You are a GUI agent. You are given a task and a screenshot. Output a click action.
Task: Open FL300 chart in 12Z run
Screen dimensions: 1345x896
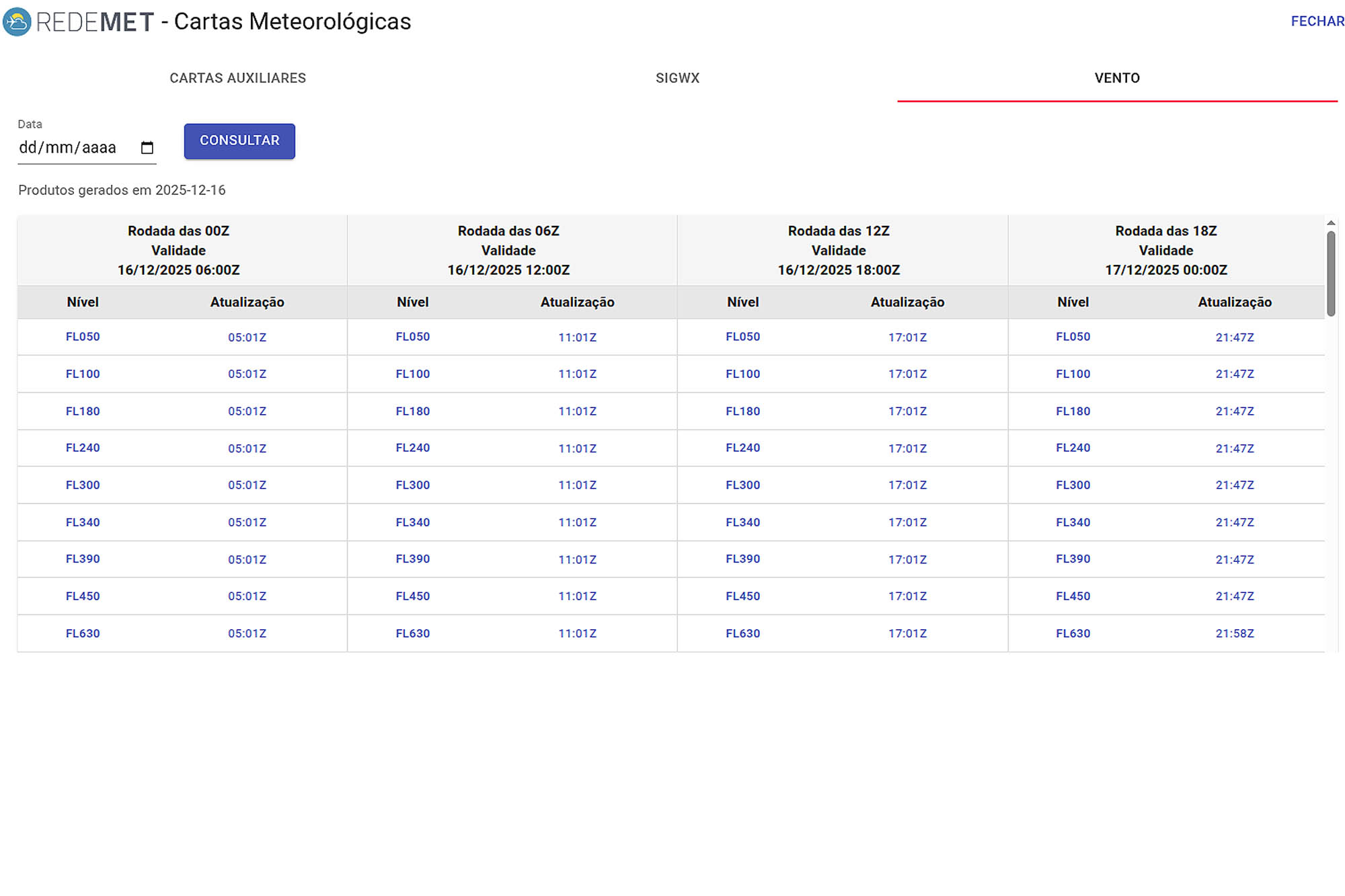click(742, 485)
